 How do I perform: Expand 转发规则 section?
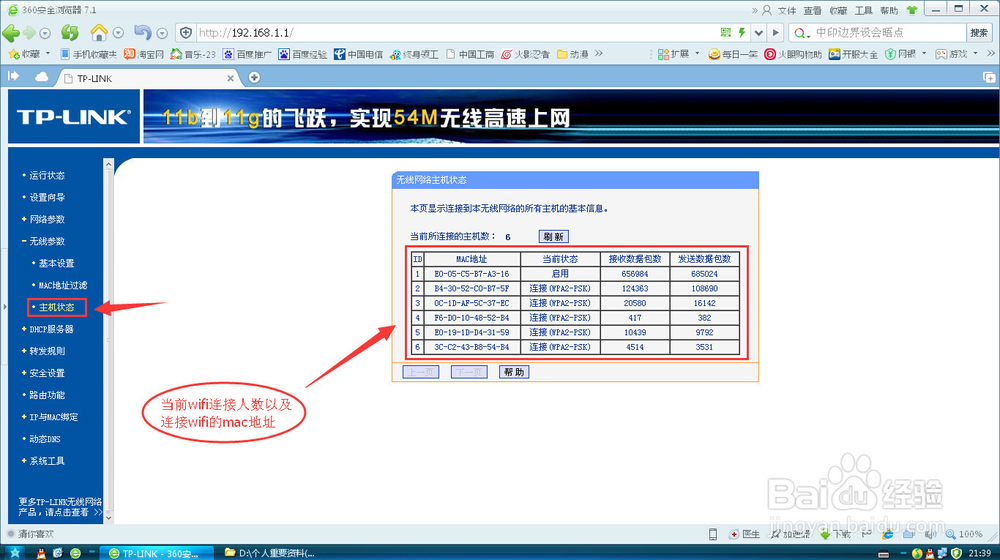pyautogui.click(x=47, y=351)
